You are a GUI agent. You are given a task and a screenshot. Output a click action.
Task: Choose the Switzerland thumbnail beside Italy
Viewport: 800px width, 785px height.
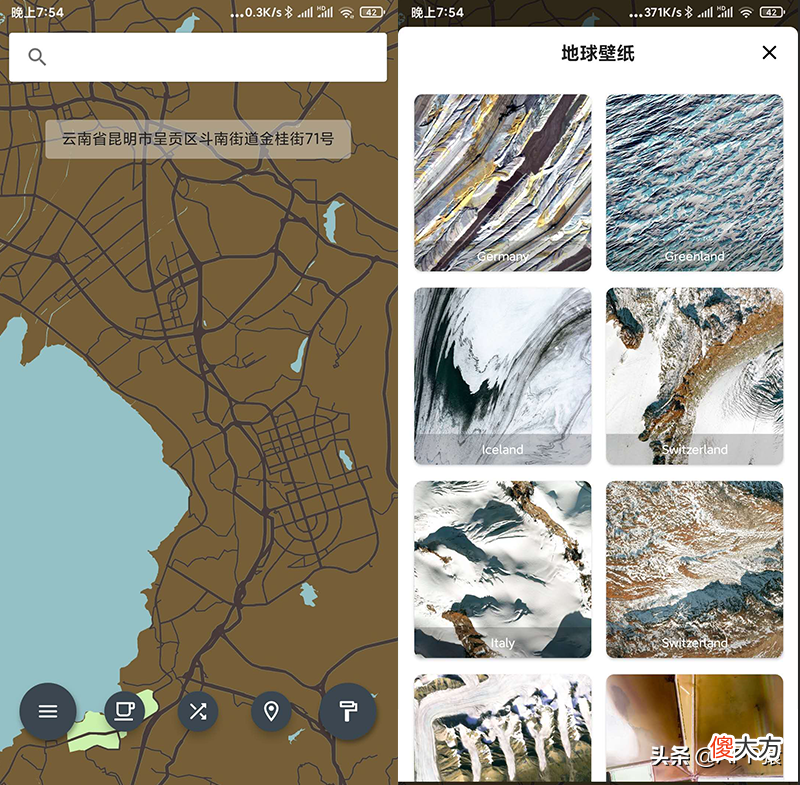694,569
